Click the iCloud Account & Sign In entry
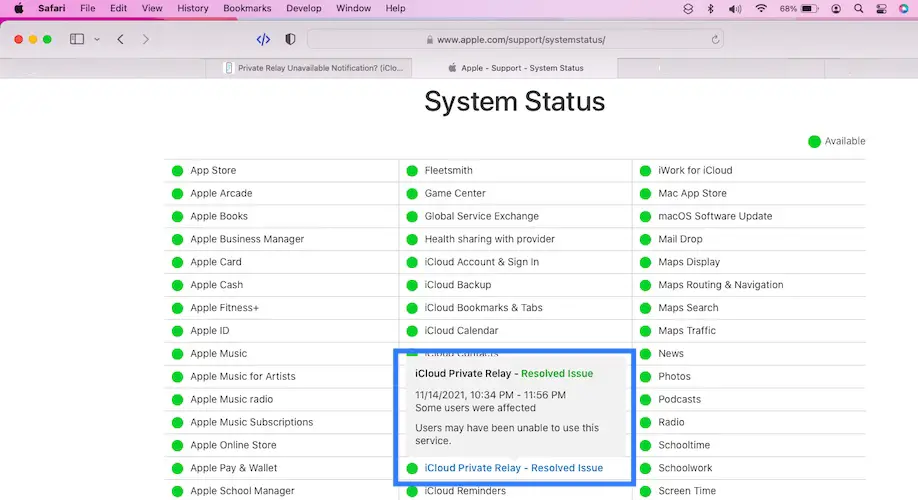 click(x=481, y=262)
